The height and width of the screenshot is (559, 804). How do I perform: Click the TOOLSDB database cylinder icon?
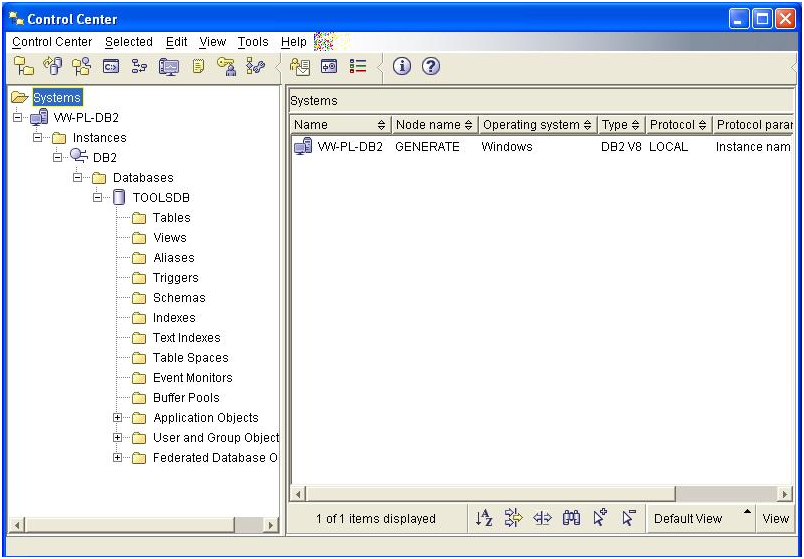click(x=119, y=197)
